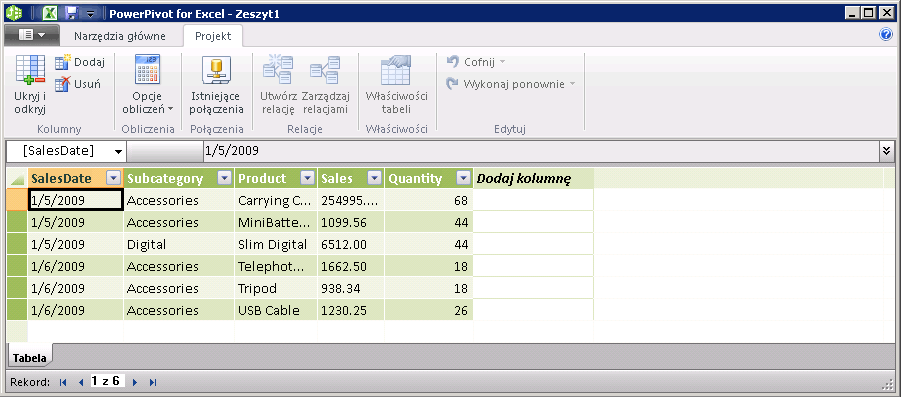Viewport: 901px width, 397px height.
Task: Select the 6512.00 sales cell
Action: pos(351,244)
